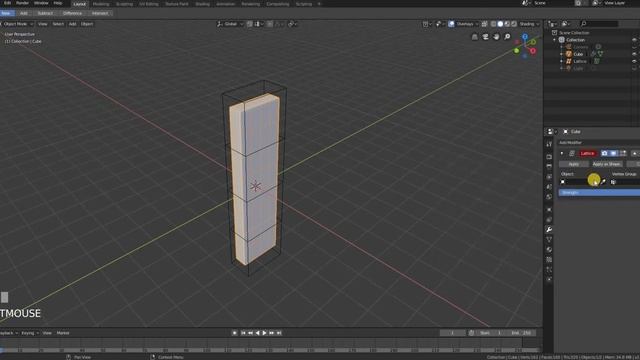Image resolution: width=640 pixels, height=360 pixels.
Task: Open properties editor type dropdown
Action: tap(552, 131)
